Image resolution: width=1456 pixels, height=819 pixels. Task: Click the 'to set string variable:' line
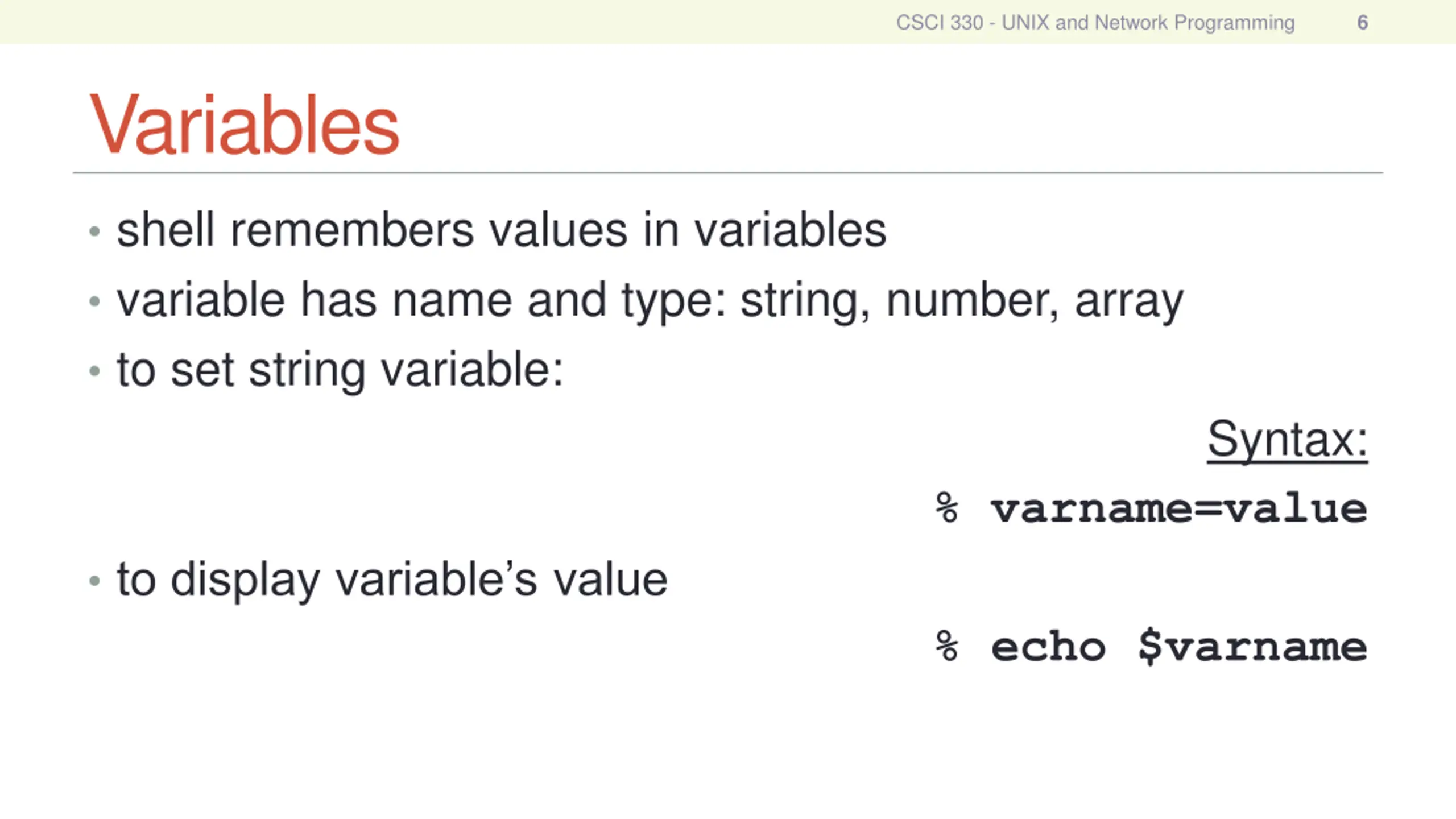pos(340,371)
